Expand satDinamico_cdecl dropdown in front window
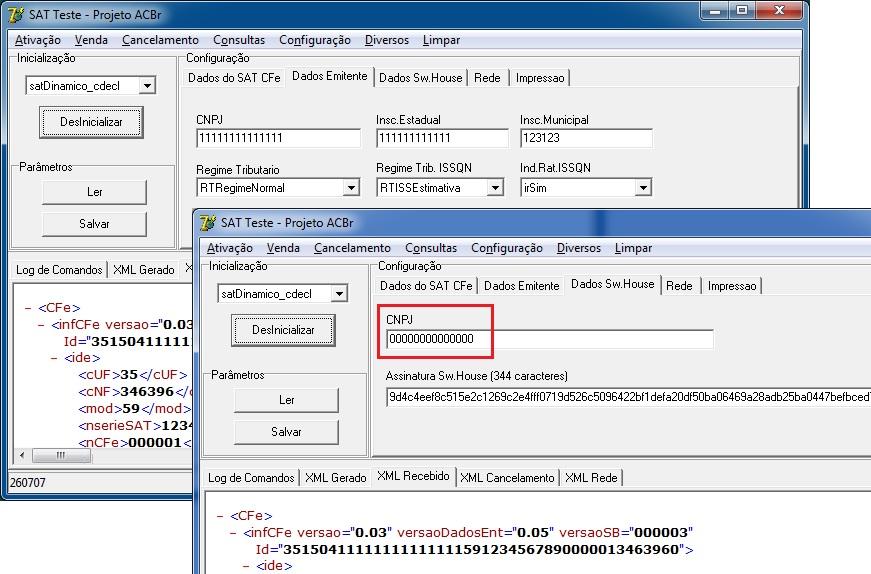This screenshot has width=871, height=574. coord(339,293)
